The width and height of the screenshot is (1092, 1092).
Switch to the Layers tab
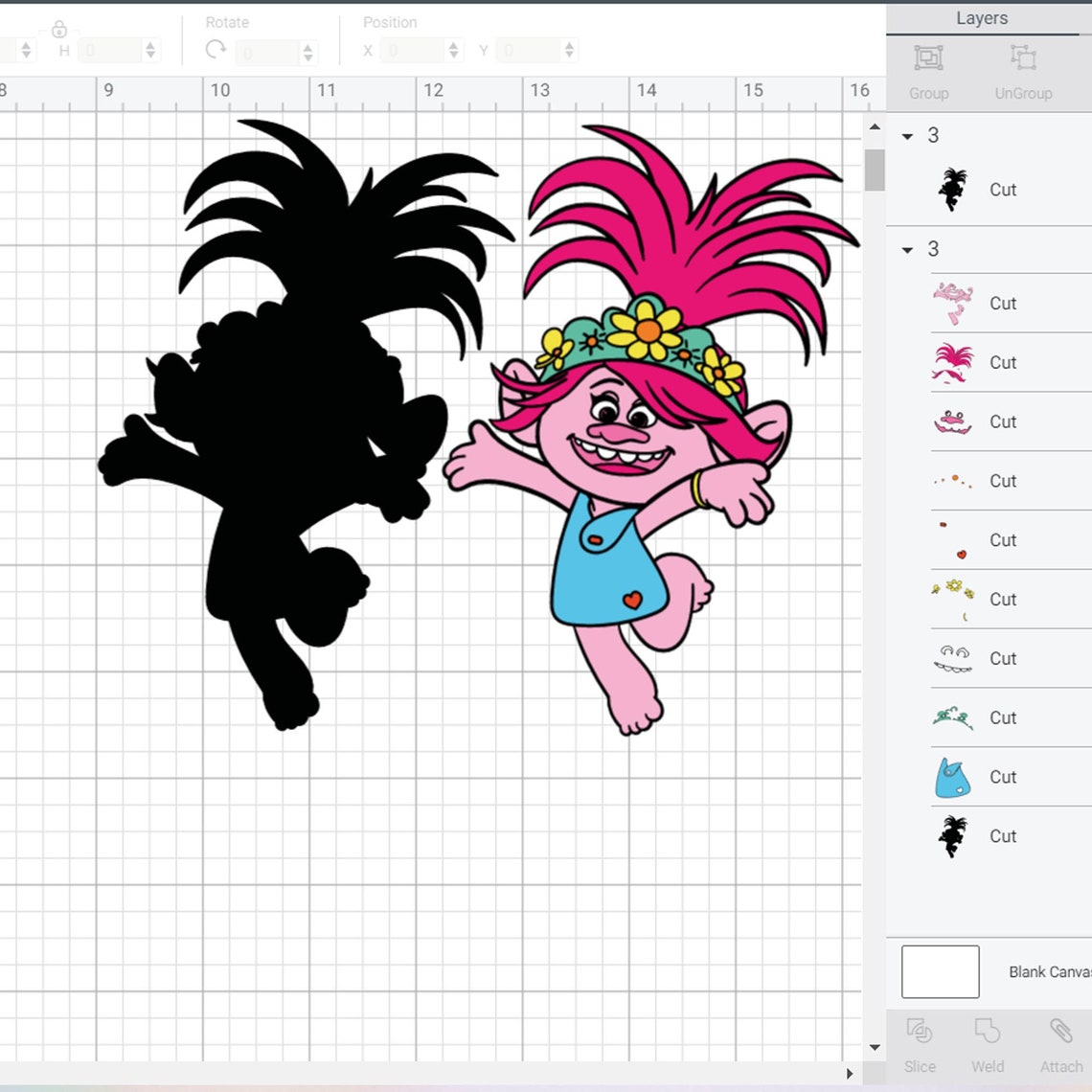click(x=980, y=17)
